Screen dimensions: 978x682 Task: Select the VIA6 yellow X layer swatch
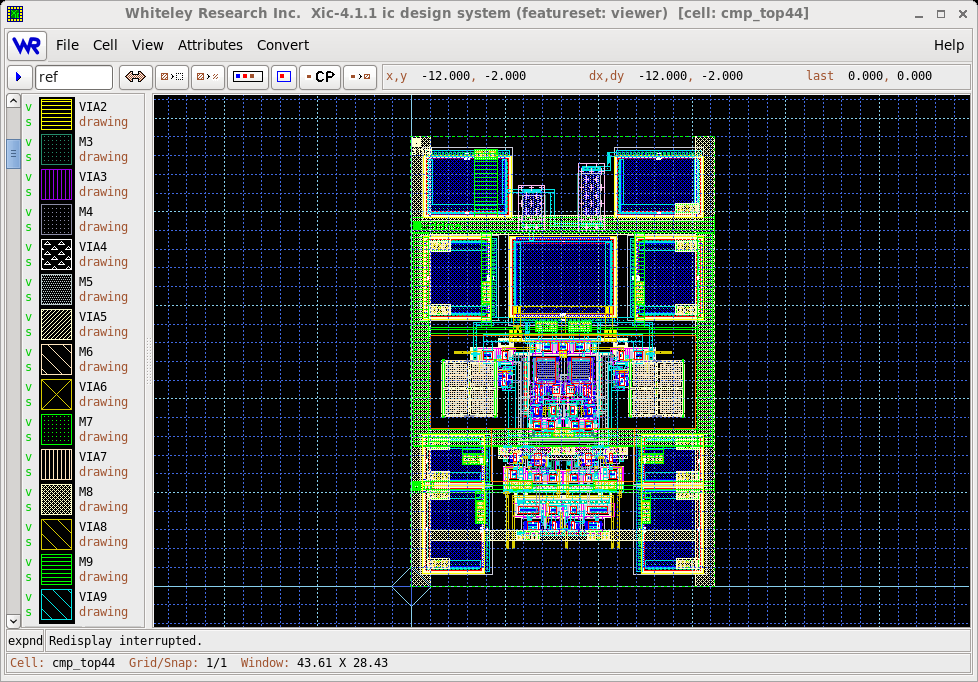pos(56,394)
